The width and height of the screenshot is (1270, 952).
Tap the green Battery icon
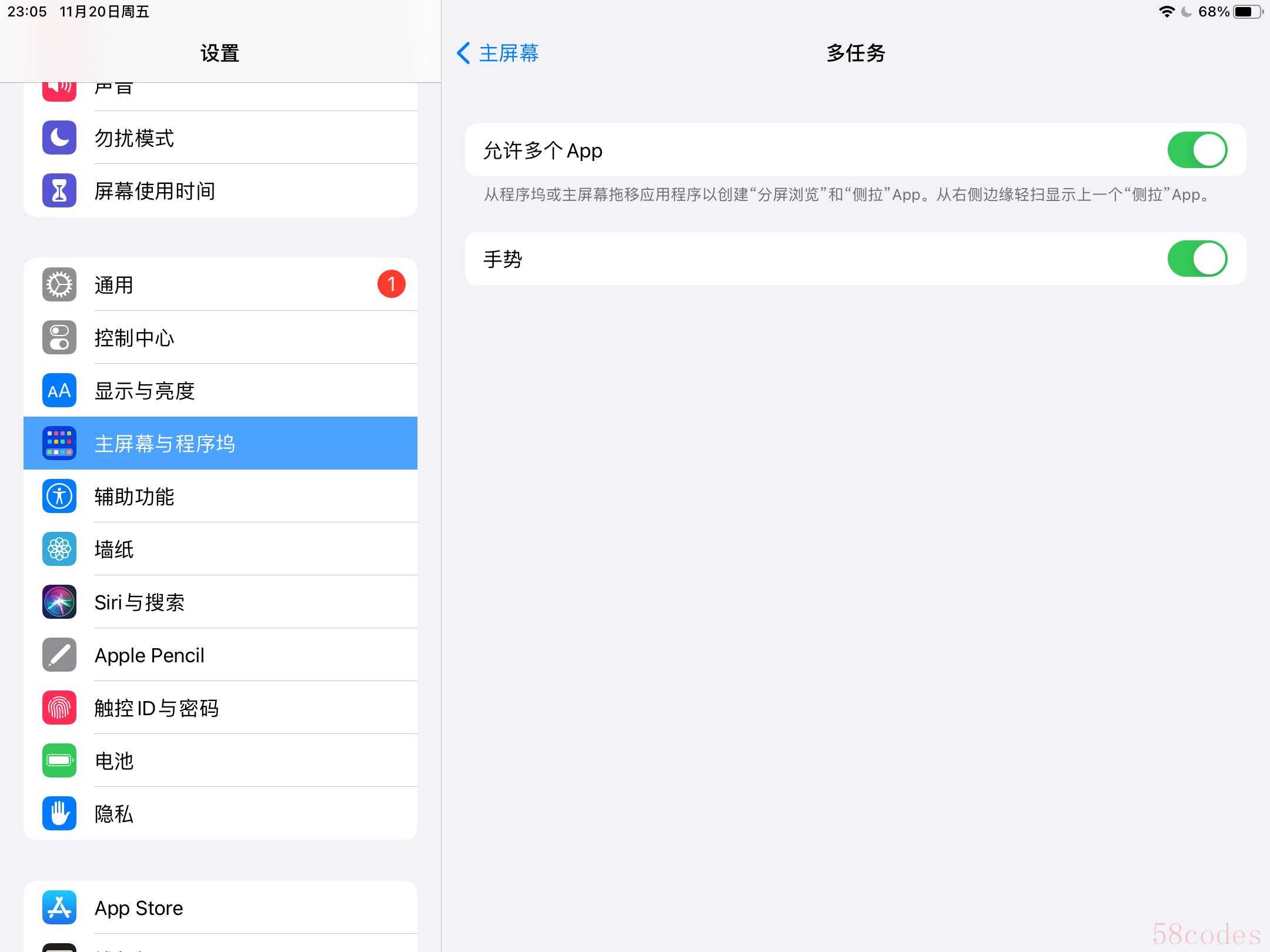click(59, 760)
